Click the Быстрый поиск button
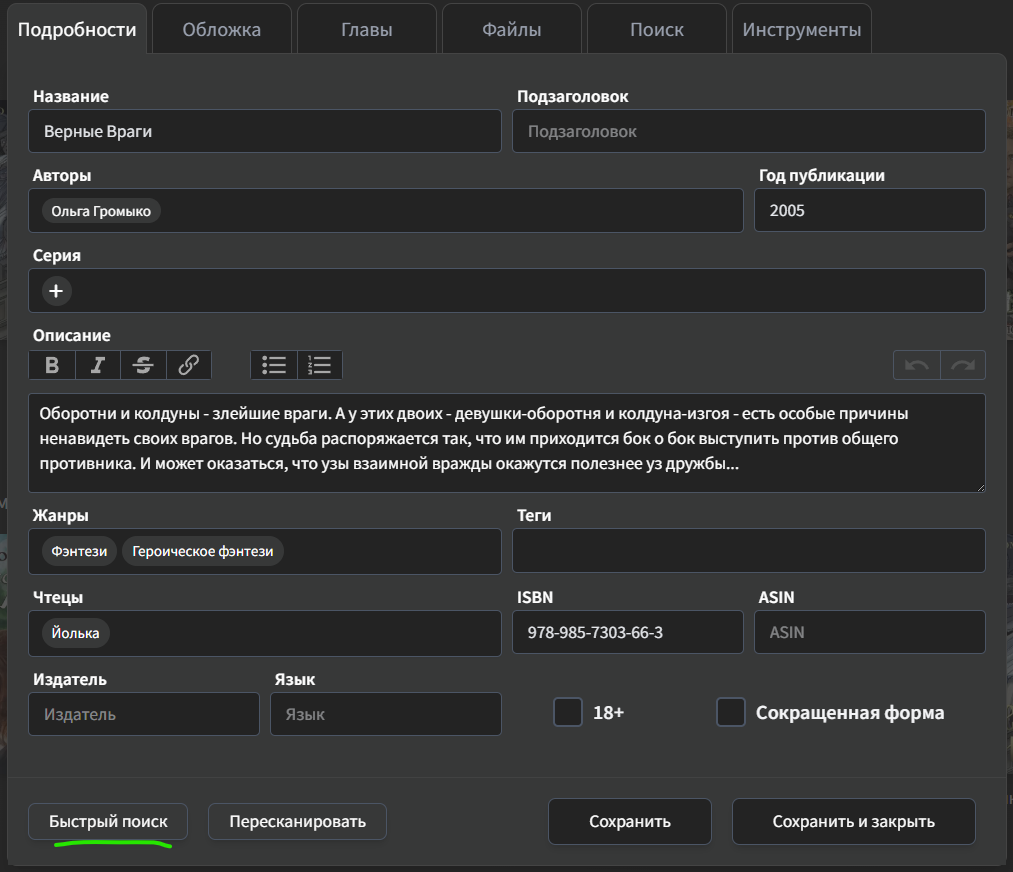This screenshot has height=872, width=1013. (x=108, y=822)
